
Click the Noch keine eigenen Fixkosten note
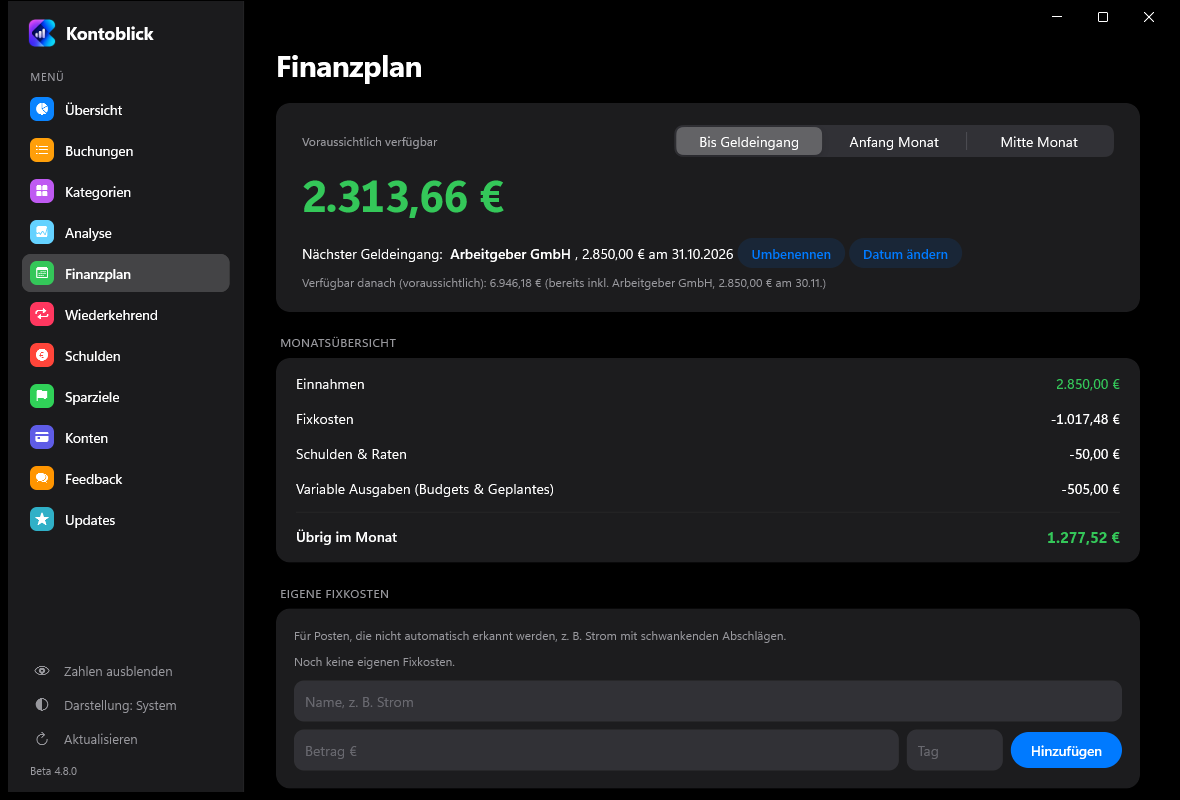tap(374, 662)
